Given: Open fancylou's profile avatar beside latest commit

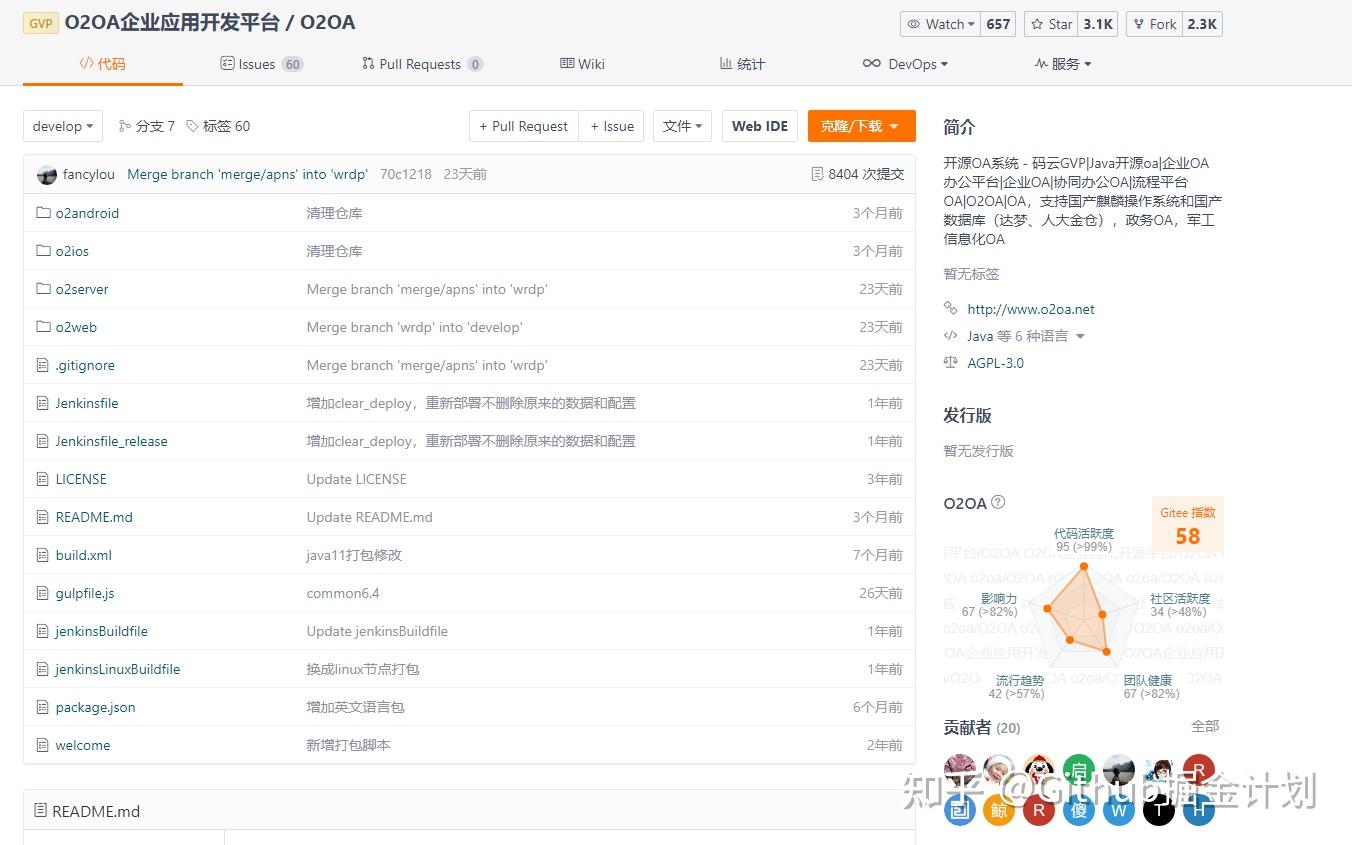Looking at the screenshot, I should [47, 174].
